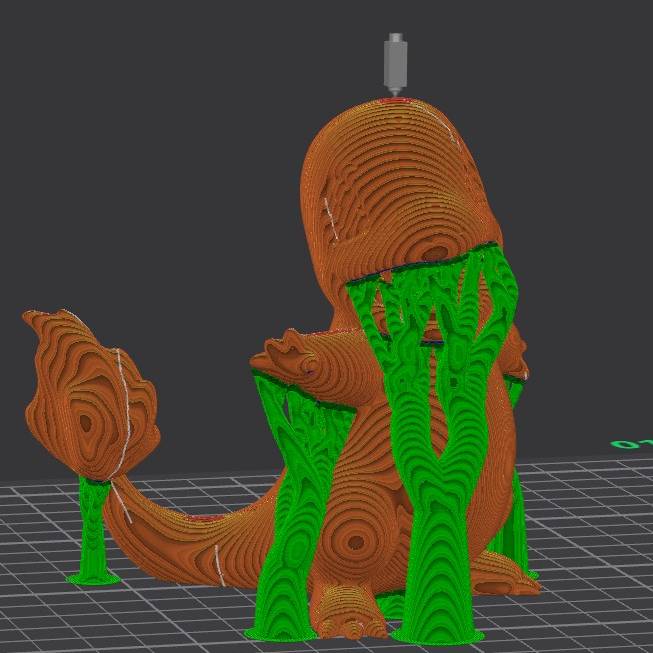Click the model's front foot with toes
The width and height of the screenshot is (653, 653).
coord(350,615)
